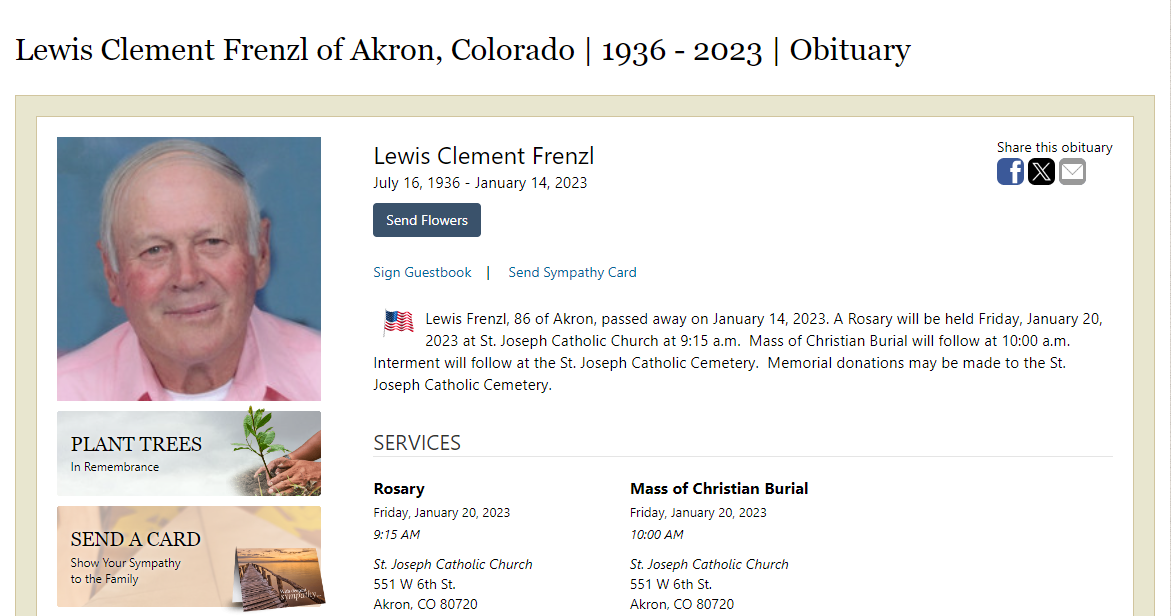Click Lewis Frenzl's portrait photo

coord(189,269)
